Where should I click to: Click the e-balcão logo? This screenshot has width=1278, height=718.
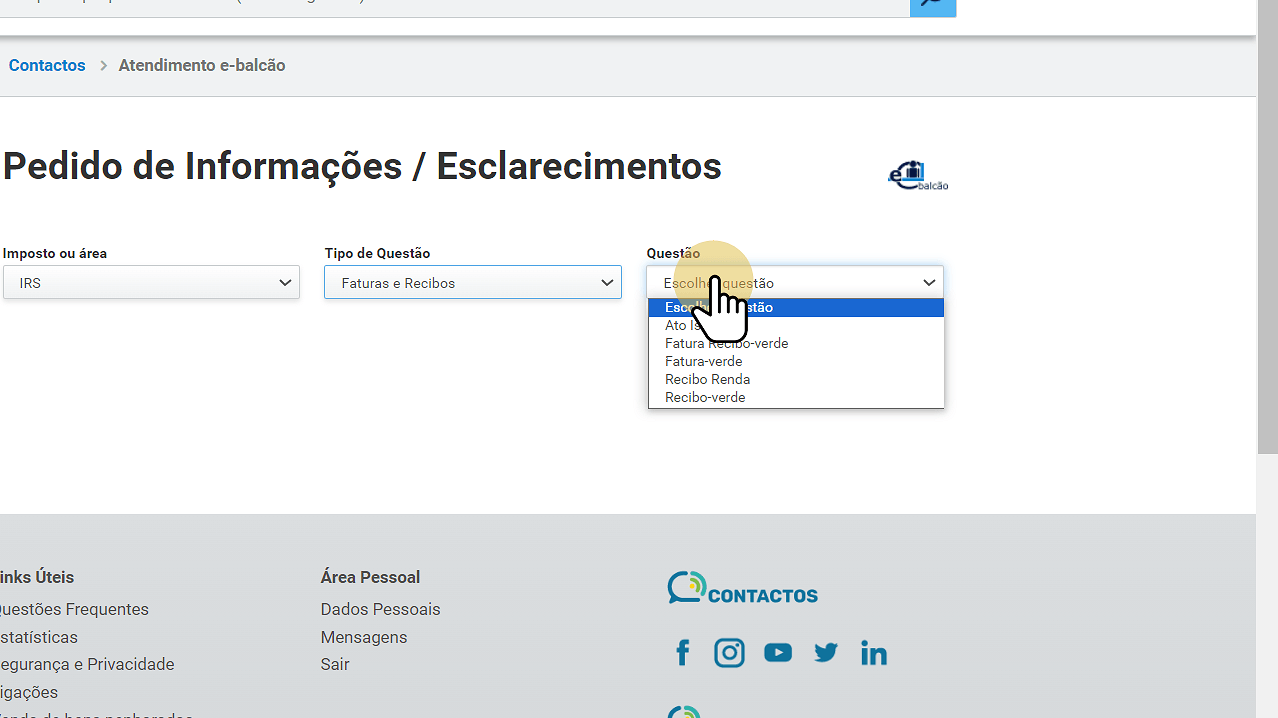click(x=917, y=176)
